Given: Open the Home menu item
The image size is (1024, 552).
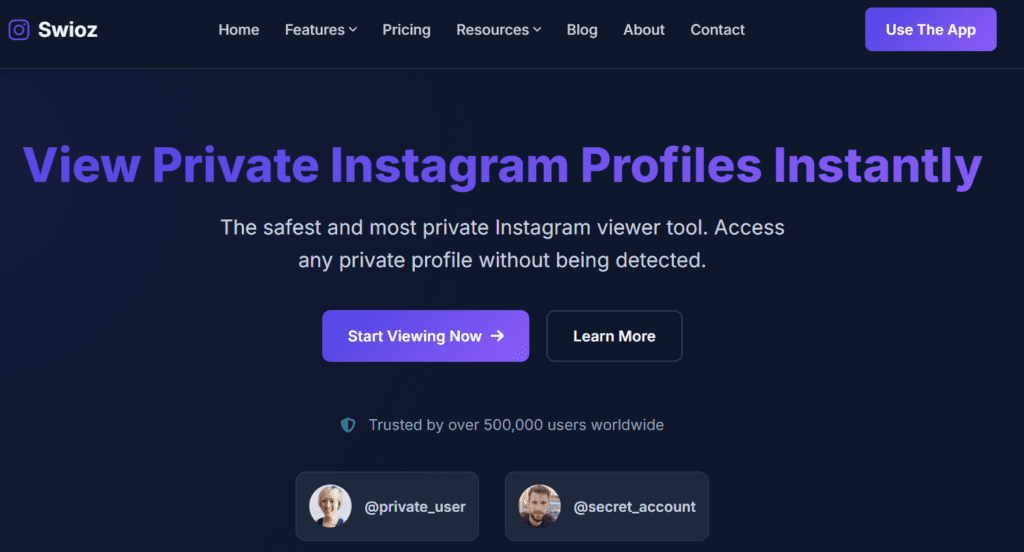Looking at the screenshot, I should 239,30.
